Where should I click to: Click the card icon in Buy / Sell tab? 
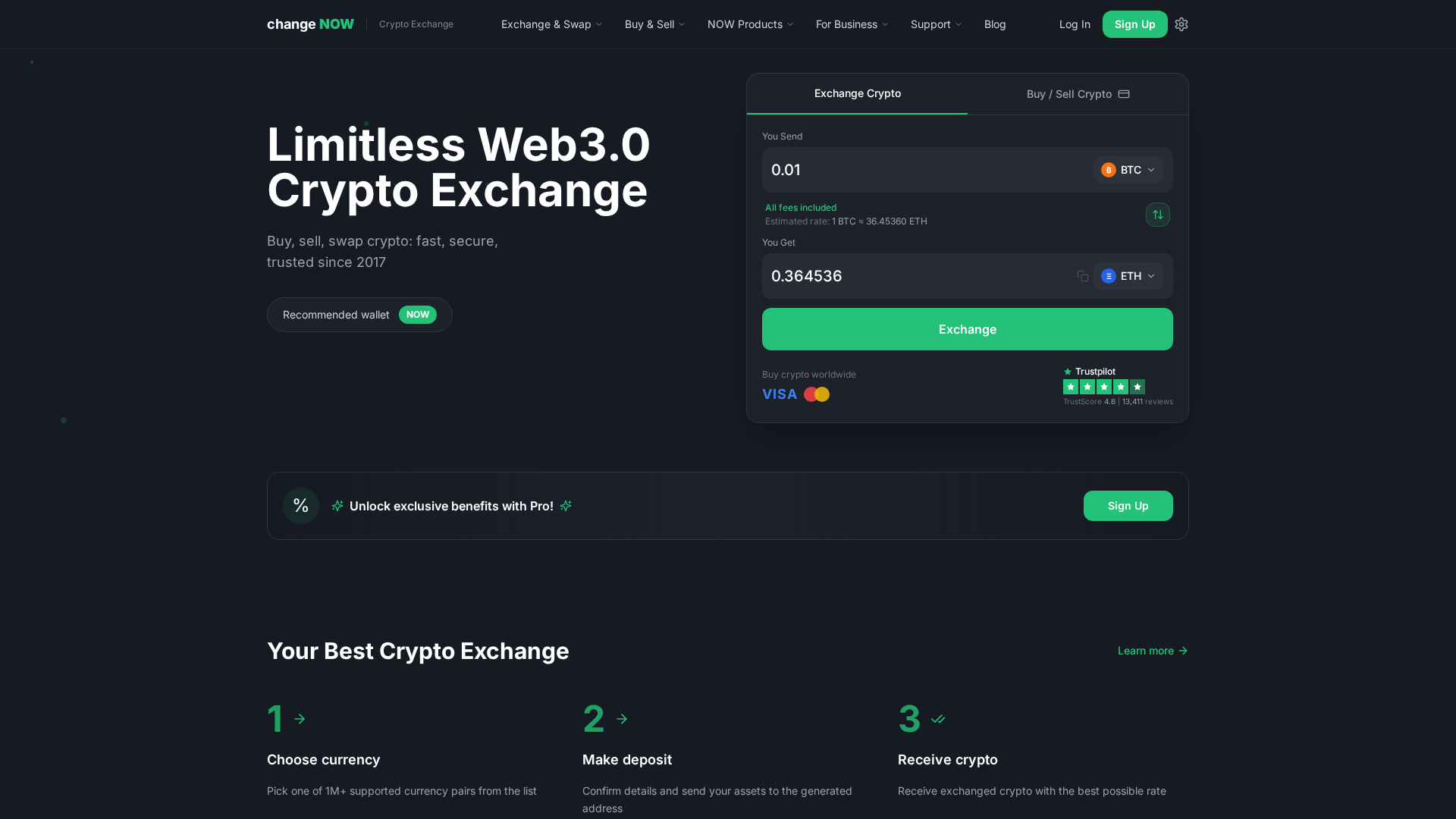tap(1124, 94)
